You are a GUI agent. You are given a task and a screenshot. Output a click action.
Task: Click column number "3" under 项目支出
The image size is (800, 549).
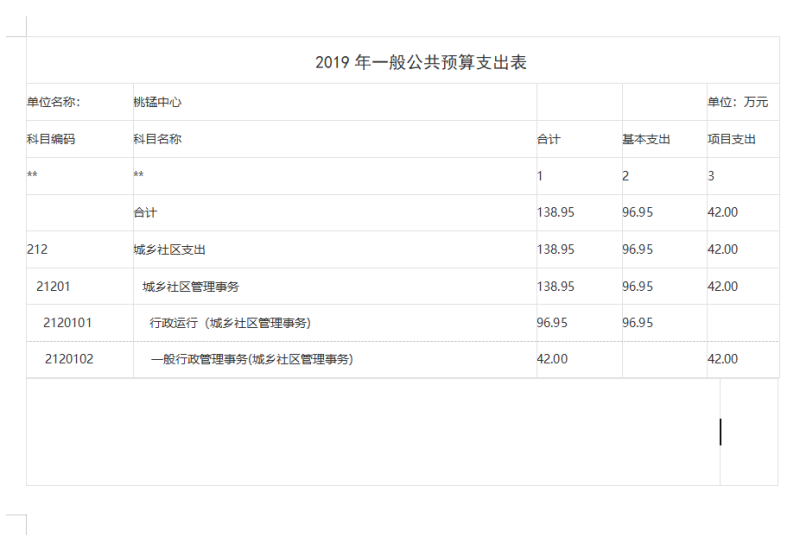point(711,176)
